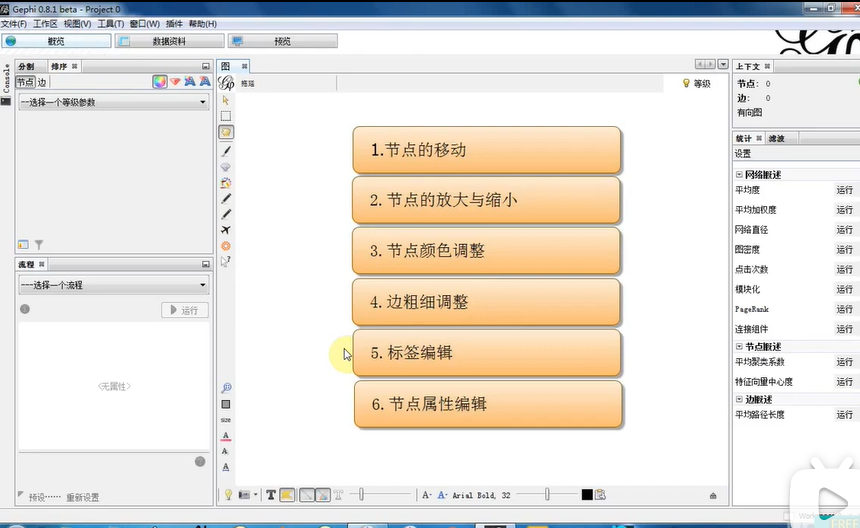Click the edge thickness slider handle
The width and height of the screenshot is (860, 528).
tap(361, 495)
